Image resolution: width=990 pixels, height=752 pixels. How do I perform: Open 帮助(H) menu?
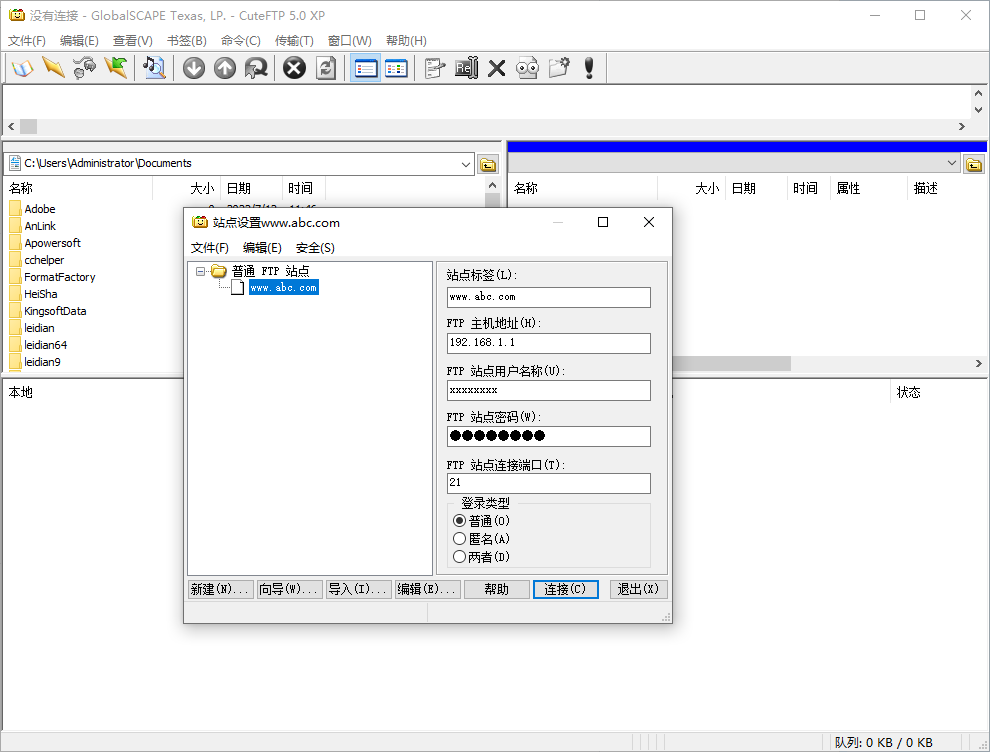(x=406, y=40)
